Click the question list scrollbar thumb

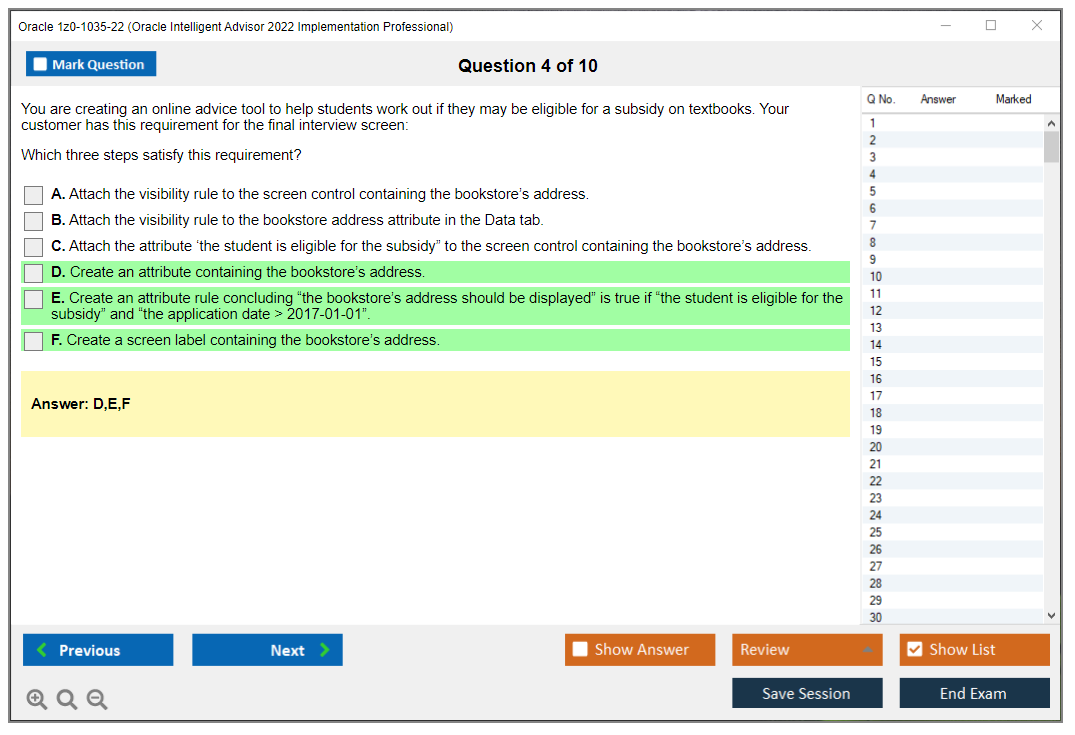coord(1052,145)
